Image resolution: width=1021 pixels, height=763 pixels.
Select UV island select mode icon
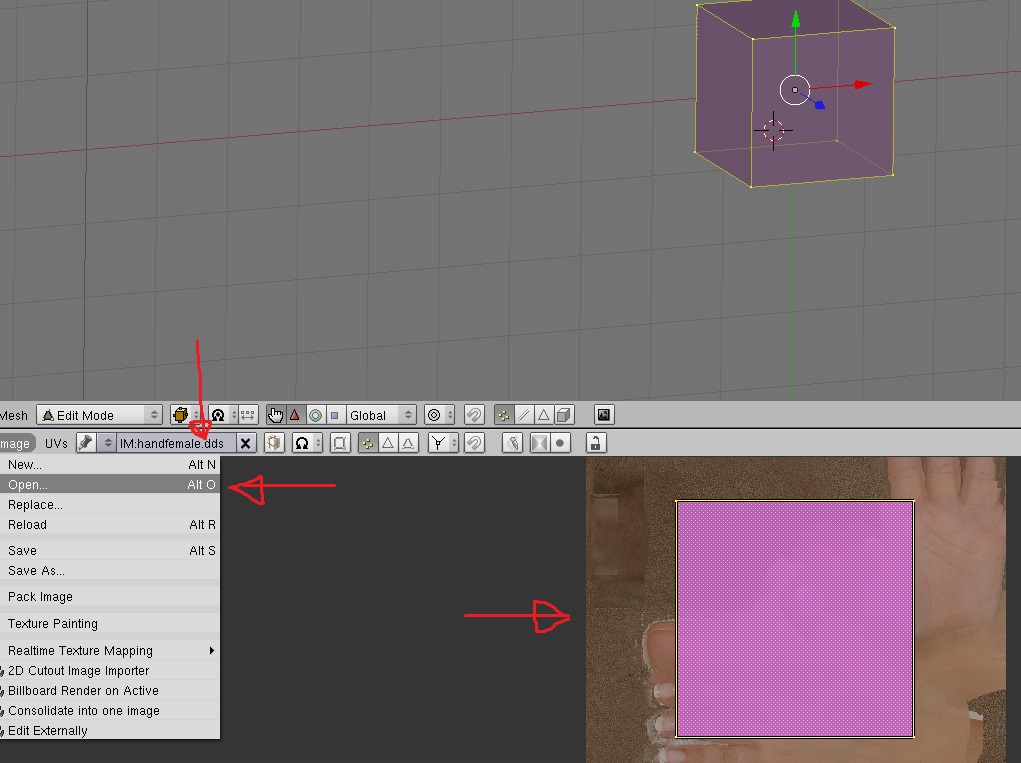coord(408,443)
